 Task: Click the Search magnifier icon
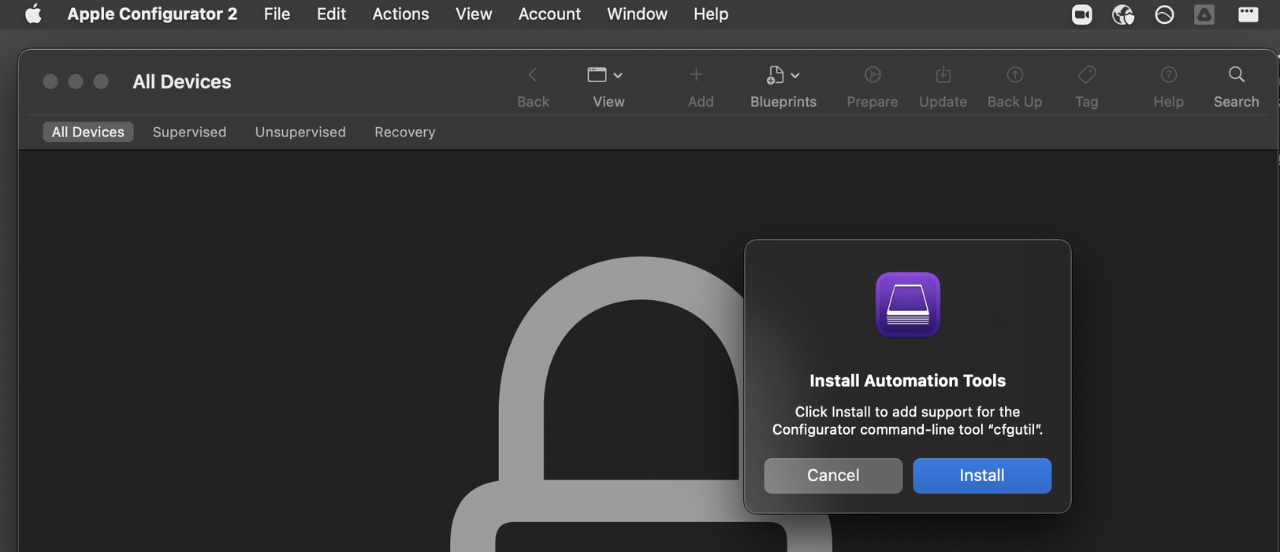(1236, 75)
